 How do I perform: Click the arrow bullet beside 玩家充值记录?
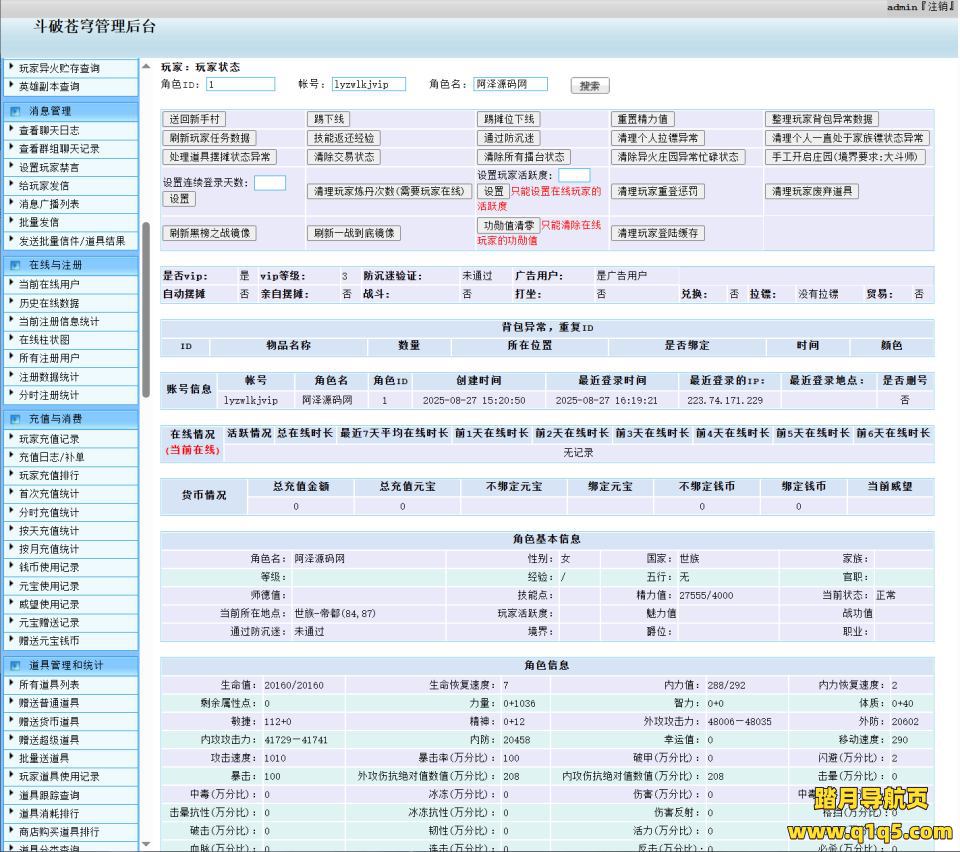pyautogui.click(x=11, y=438)
